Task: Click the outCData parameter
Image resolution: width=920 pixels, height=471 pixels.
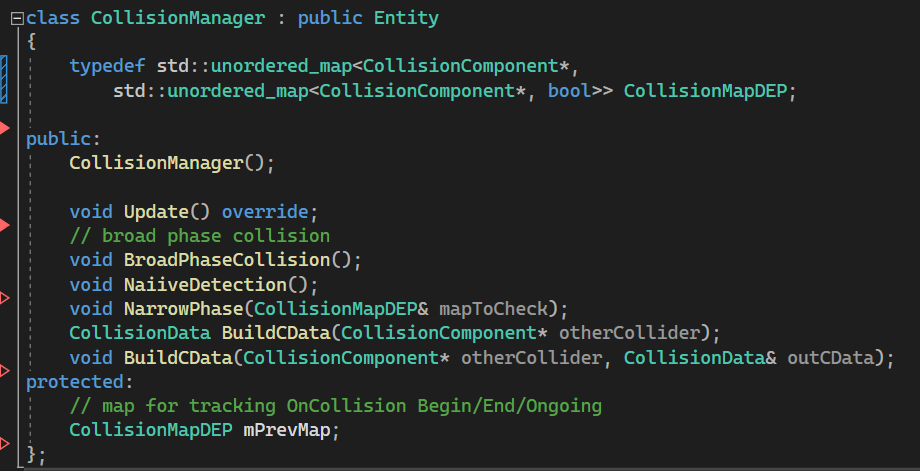Action: coord(830,357)
